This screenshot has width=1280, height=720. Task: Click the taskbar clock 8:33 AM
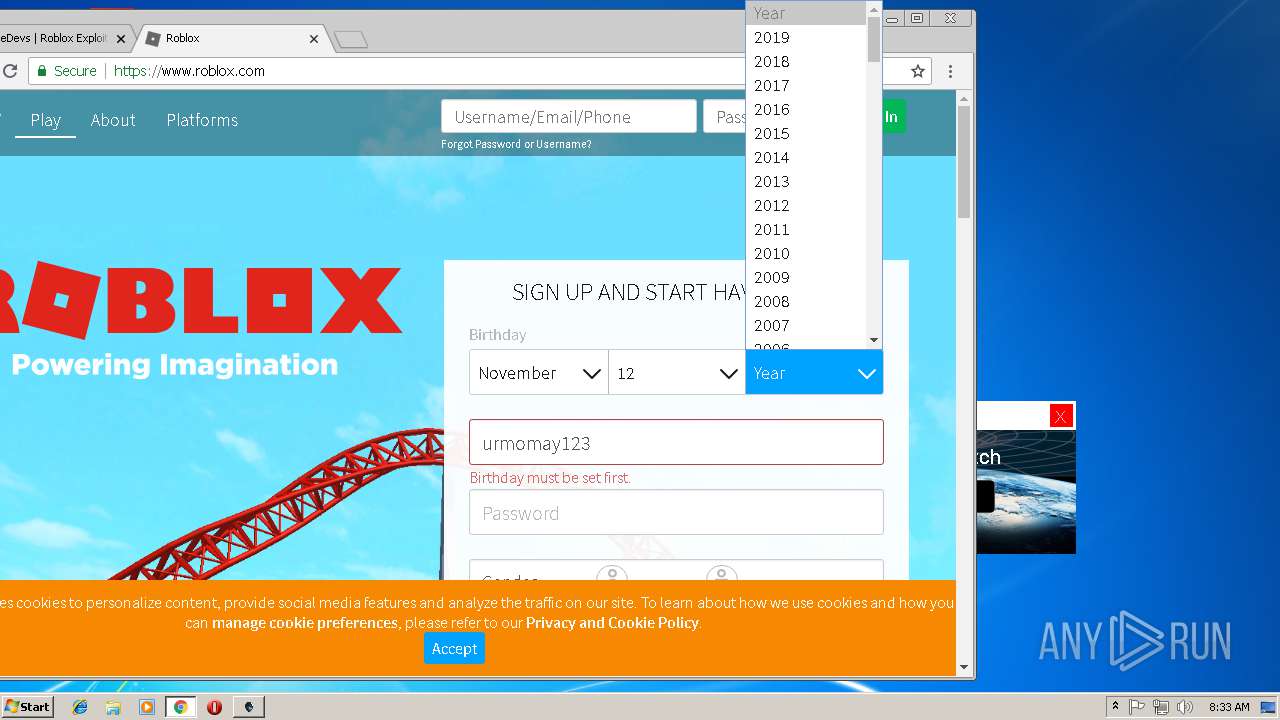pos(1229,707)
